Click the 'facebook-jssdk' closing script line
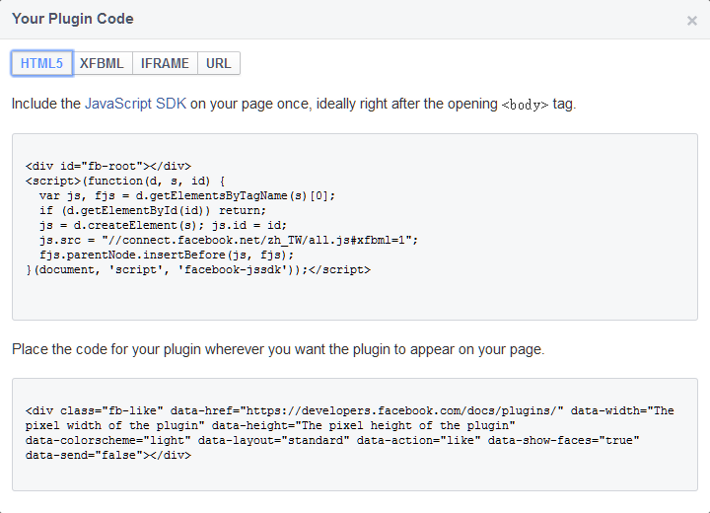This screenshot has width=710, height=513. pyautogui.click(x=198, y=269)
